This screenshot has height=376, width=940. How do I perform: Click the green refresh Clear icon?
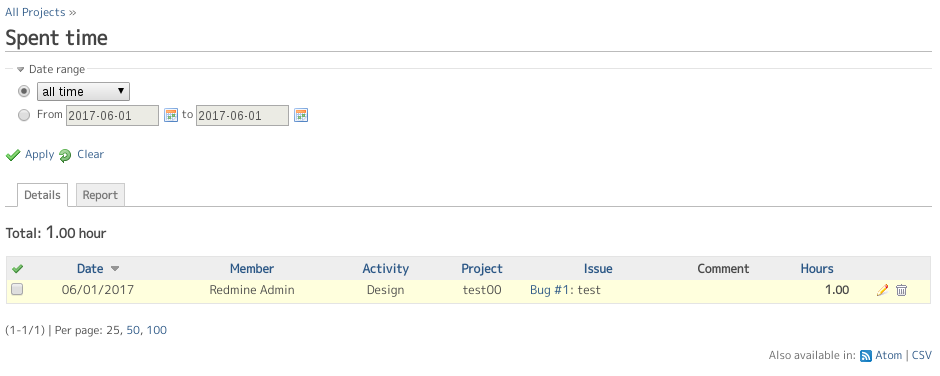click(x=65, y=155)
